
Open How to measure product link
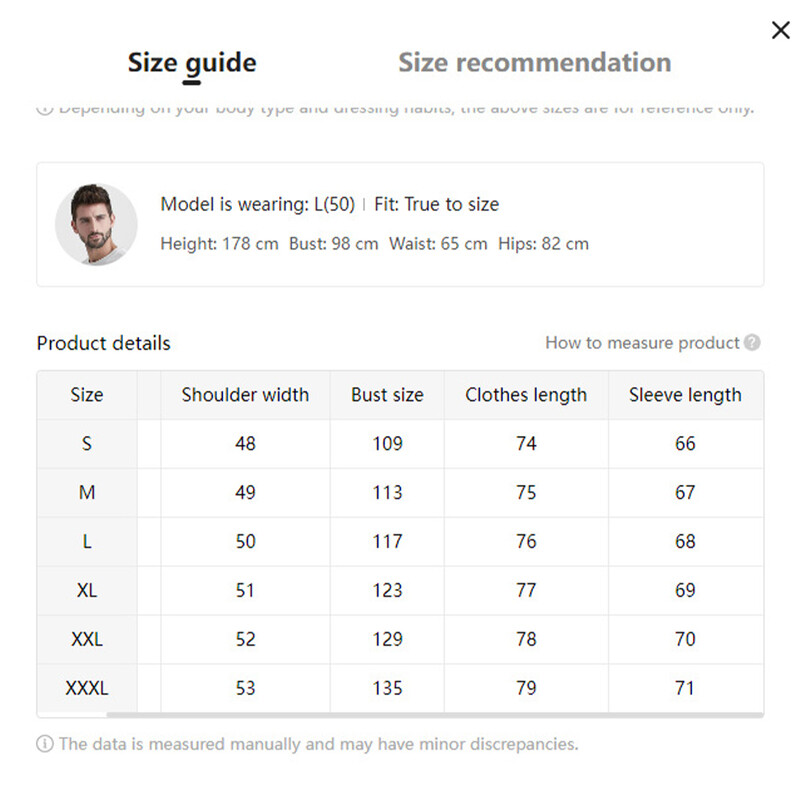642,343
